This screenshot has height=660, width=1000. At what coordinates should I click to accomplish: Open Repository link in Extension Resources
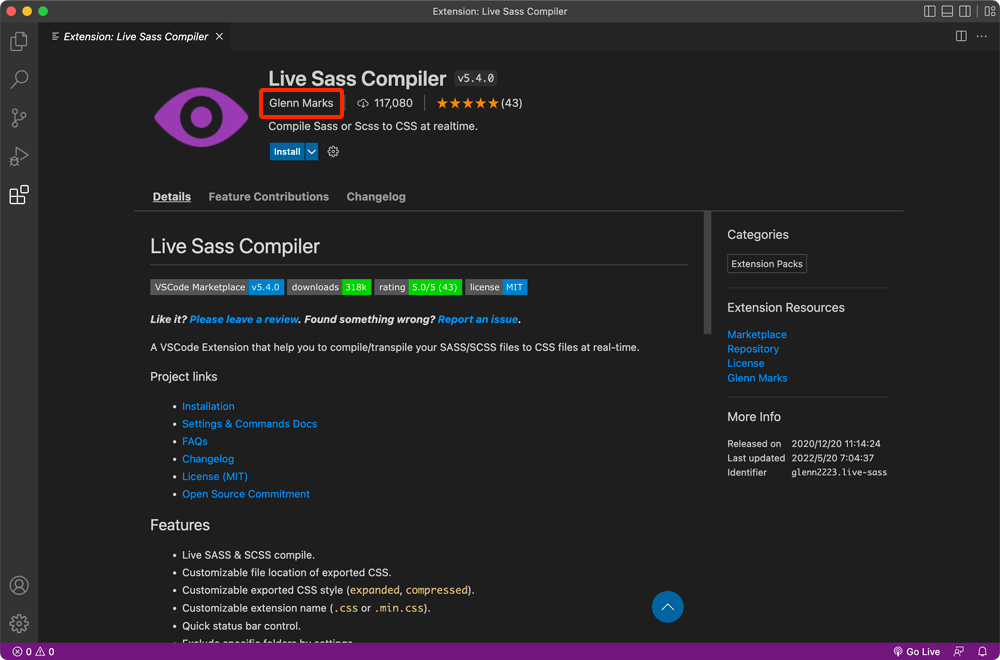click(x=753, y=349)
